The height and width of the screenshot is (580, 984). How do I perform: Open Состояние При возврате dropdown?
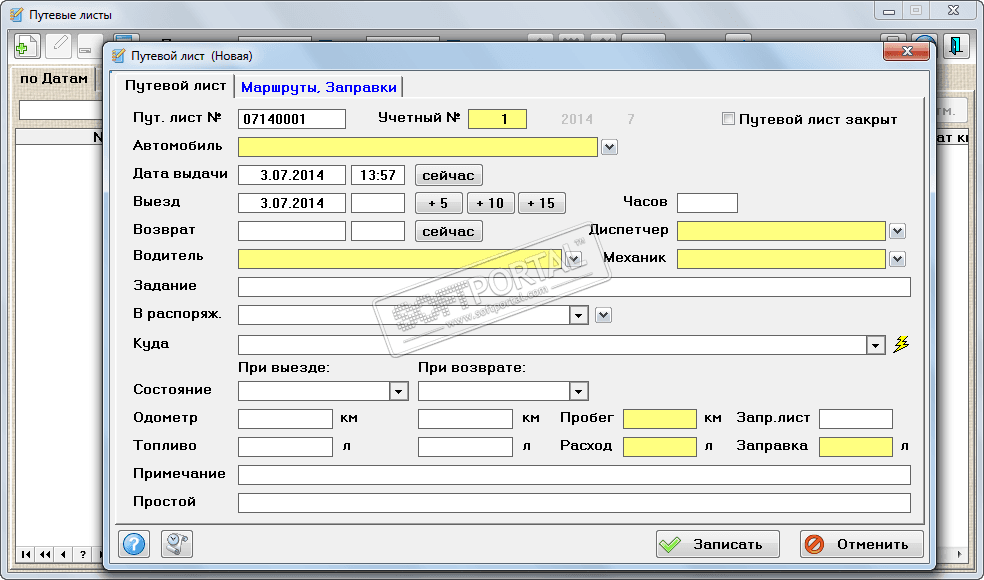pyautogui.click(x=578, y=391)
